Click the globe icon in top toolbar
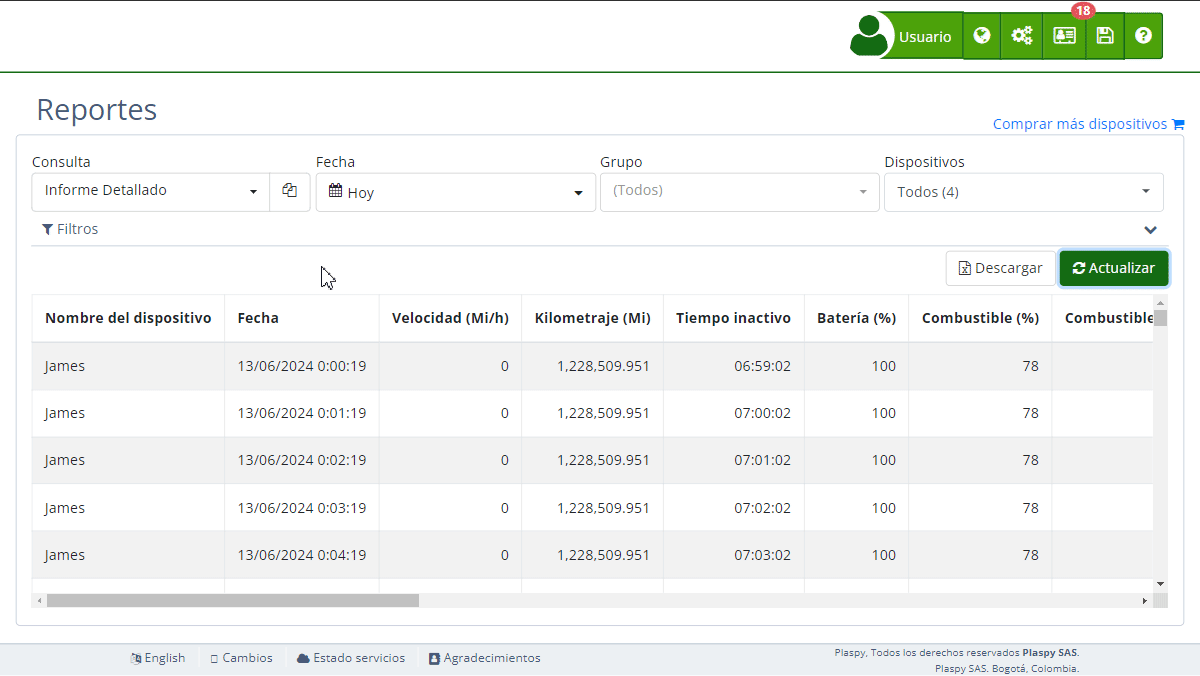This screenshot has height=676, width=1200. point(982,36)
